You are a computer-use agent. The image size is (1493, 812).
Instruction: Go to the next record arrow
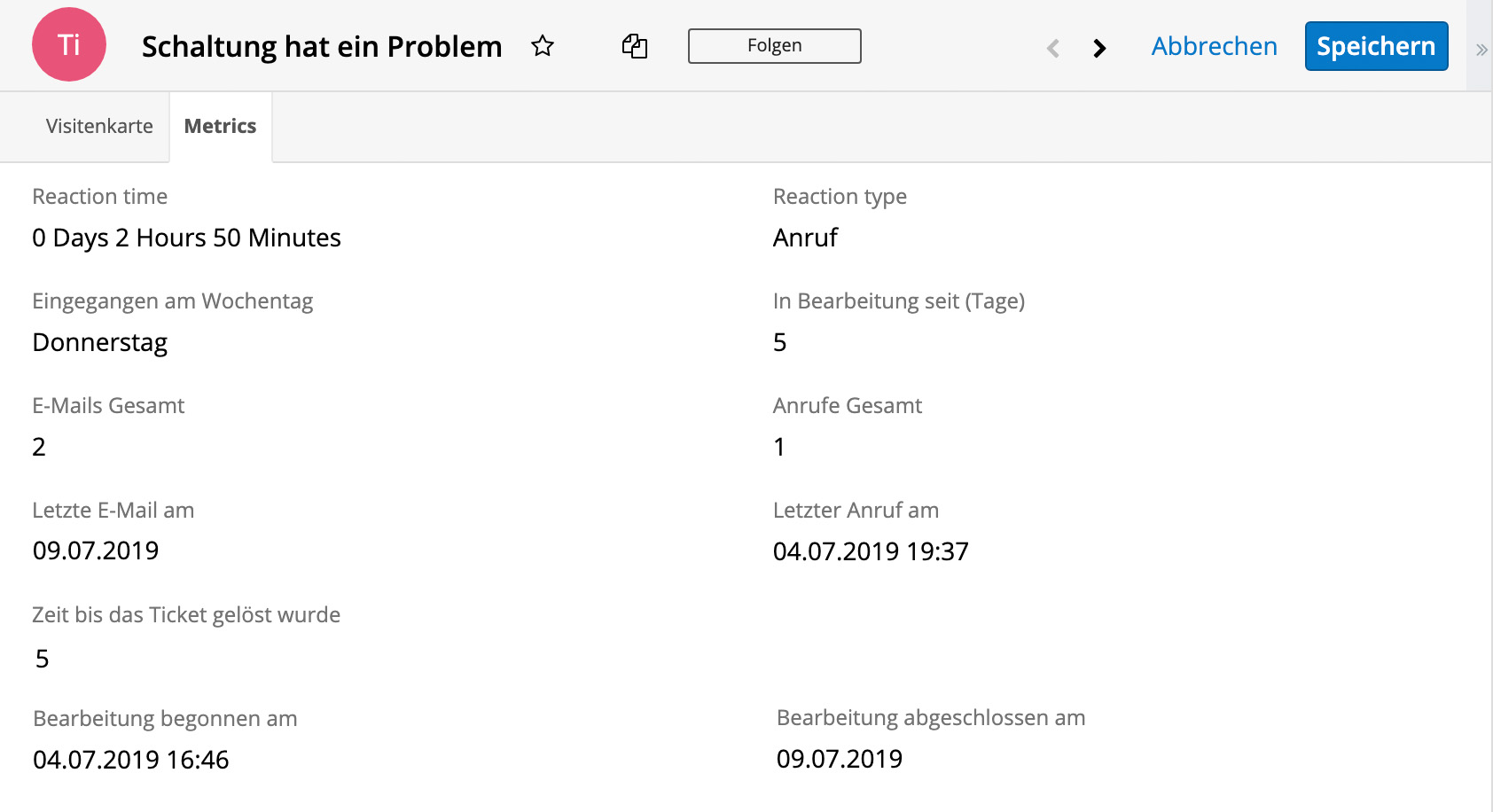1099,48
